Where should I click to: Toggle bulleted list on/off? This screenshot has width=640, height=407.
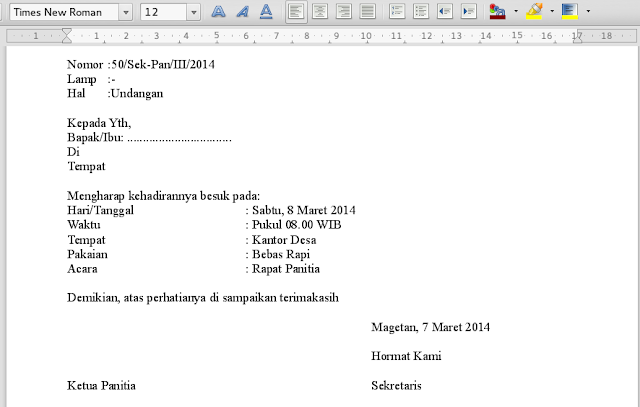point(421,11)
